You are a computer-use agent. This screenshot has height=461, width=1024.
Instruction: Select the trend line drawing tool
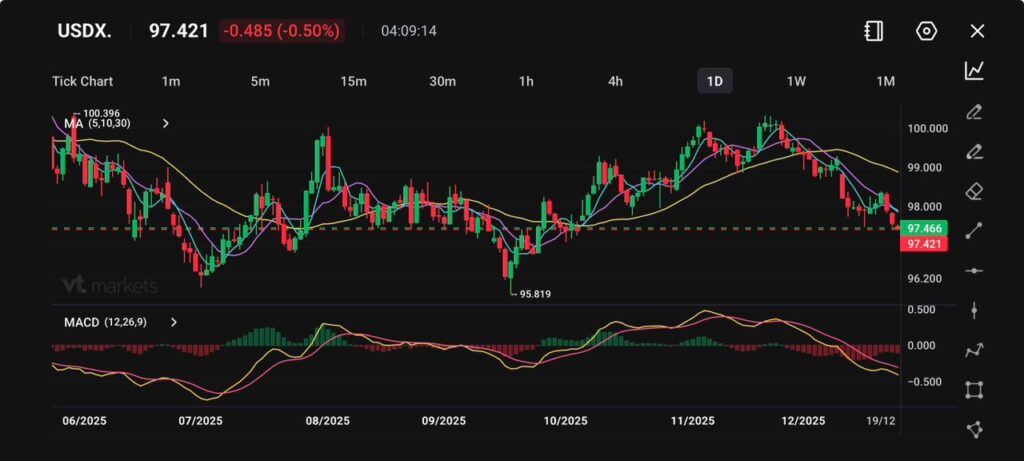coord(973,231)
